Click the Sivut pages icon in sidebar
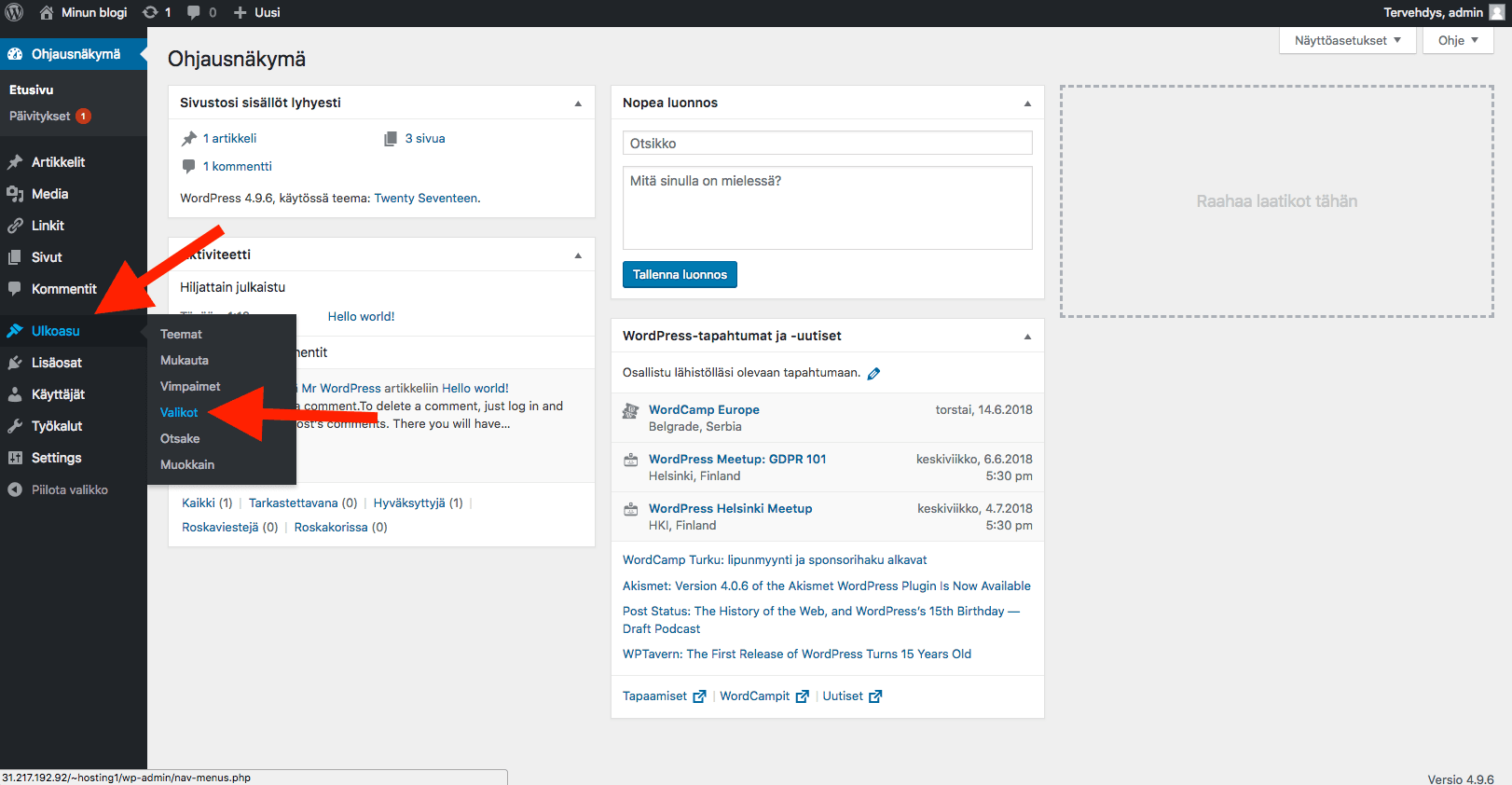Viewport: 1512px width, 785px height. pyautogui.click(x=15, y=257)
